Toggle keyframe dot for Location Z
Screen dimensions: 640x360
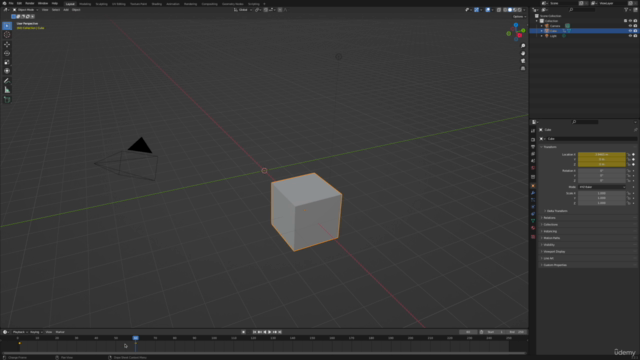(x=633, y=164)
